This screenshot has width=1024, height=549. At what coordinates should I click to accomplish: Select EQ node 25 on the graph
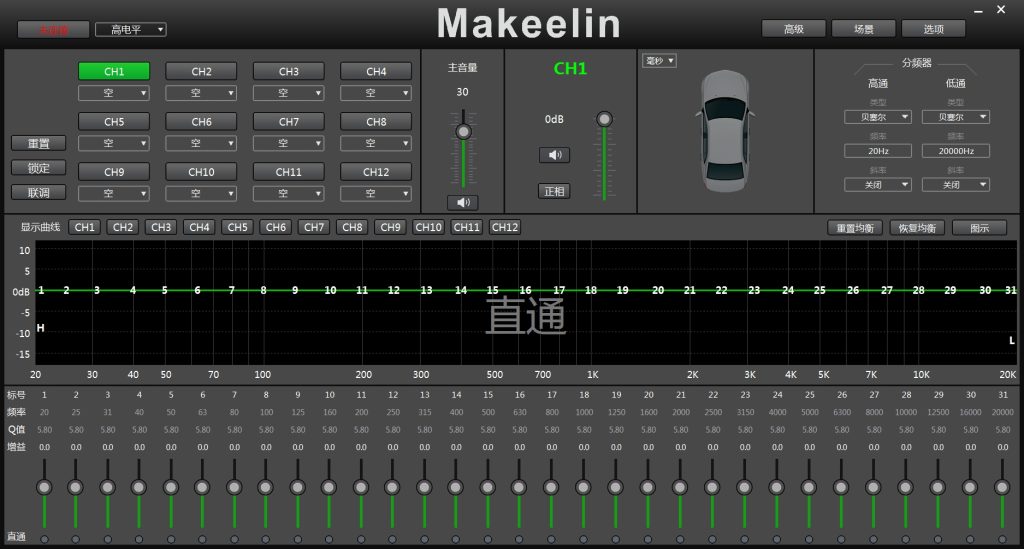820,290
